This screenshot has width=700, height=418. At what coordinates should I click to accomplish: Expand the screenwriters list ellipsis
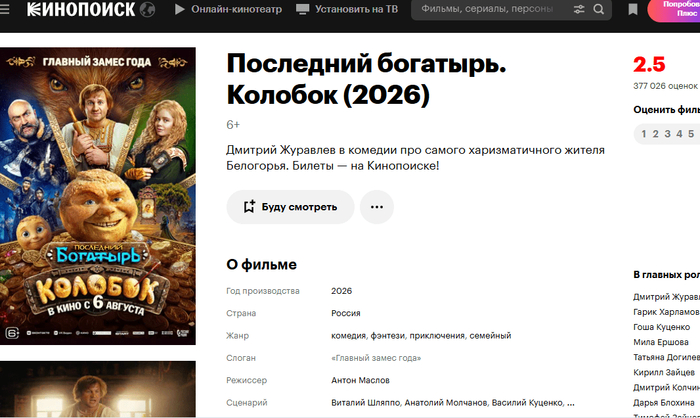(571, 403)
